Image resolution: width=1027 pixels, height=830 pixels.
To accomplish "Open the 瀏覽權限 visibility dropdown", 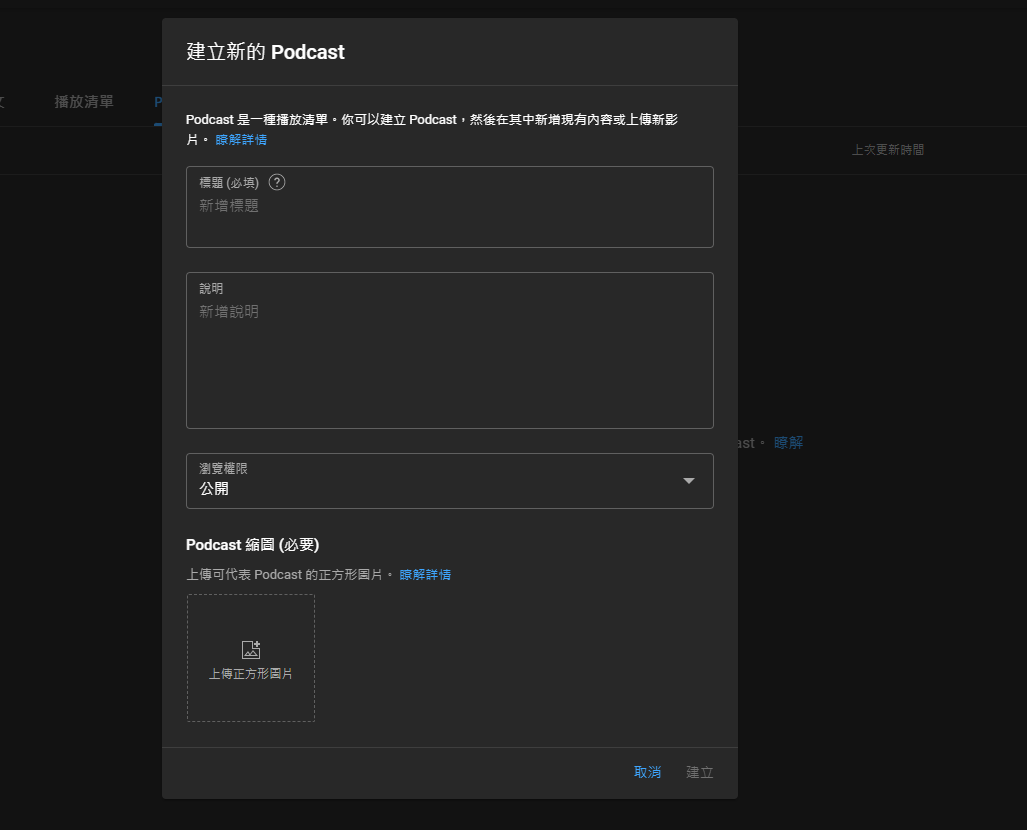I will point(449,481).
